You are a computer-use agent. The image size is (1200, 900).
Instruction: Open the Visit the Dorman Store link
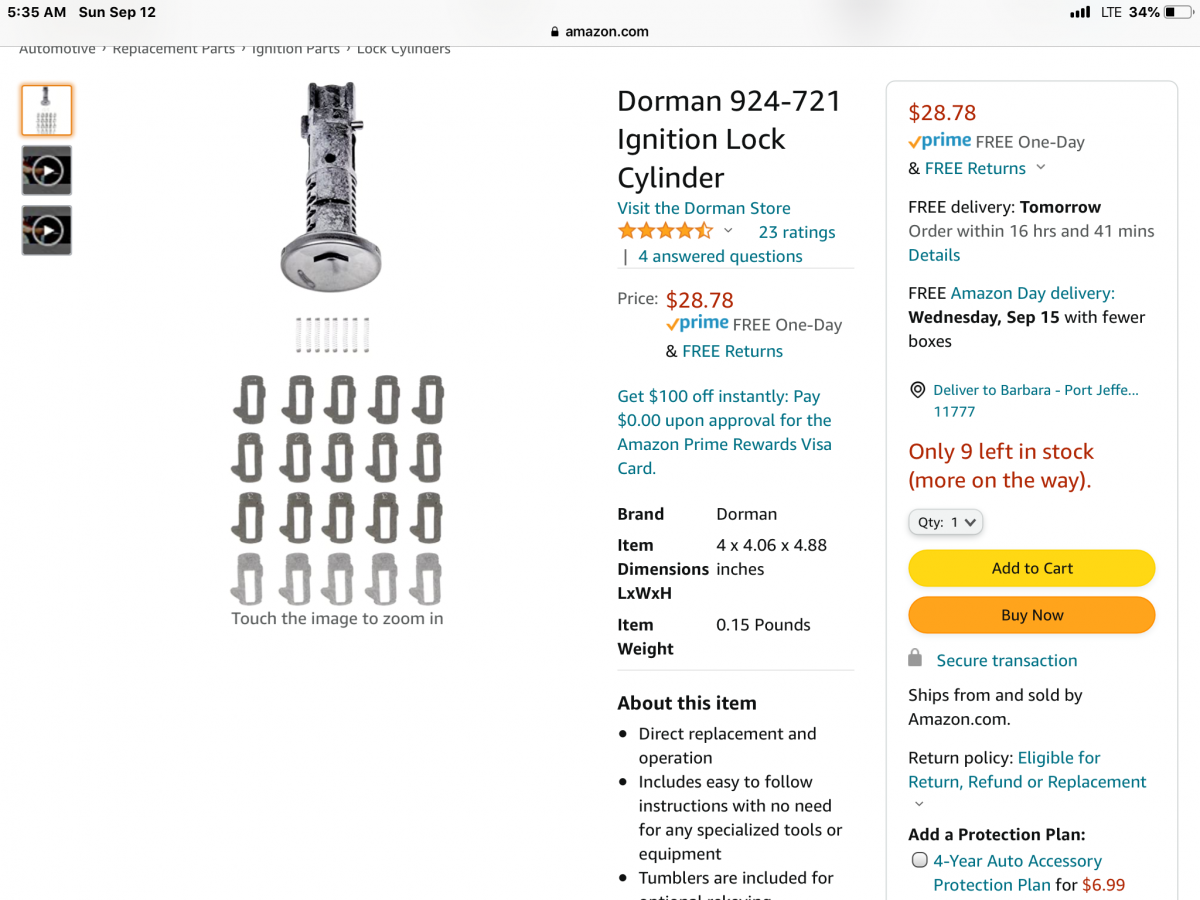tap(703, 207)
